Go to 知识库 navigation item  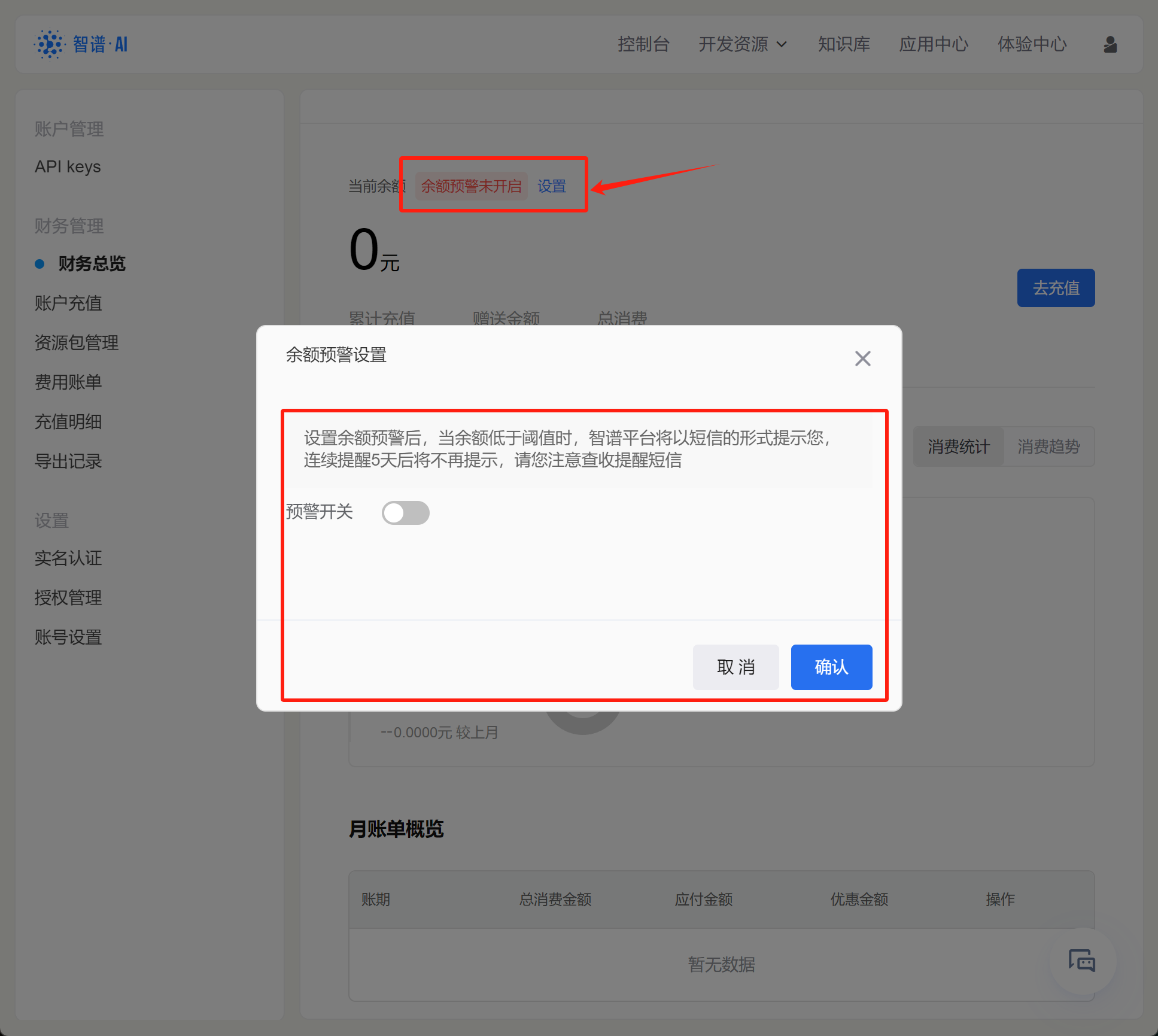click(844, 44)
